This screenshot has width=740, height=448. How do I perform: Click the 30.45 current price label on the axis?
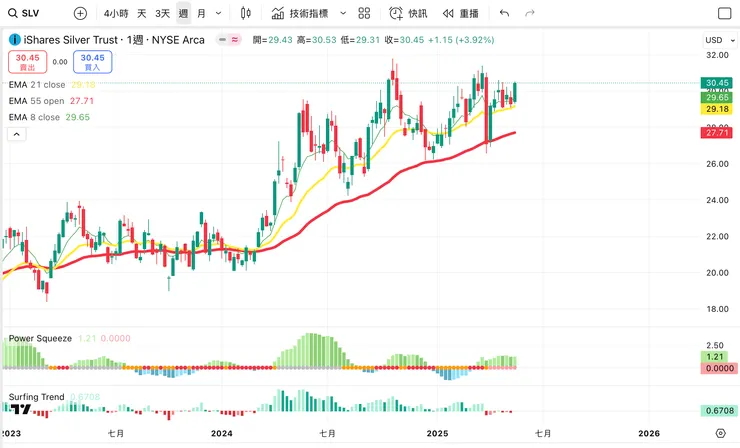[x=716, y=83]
